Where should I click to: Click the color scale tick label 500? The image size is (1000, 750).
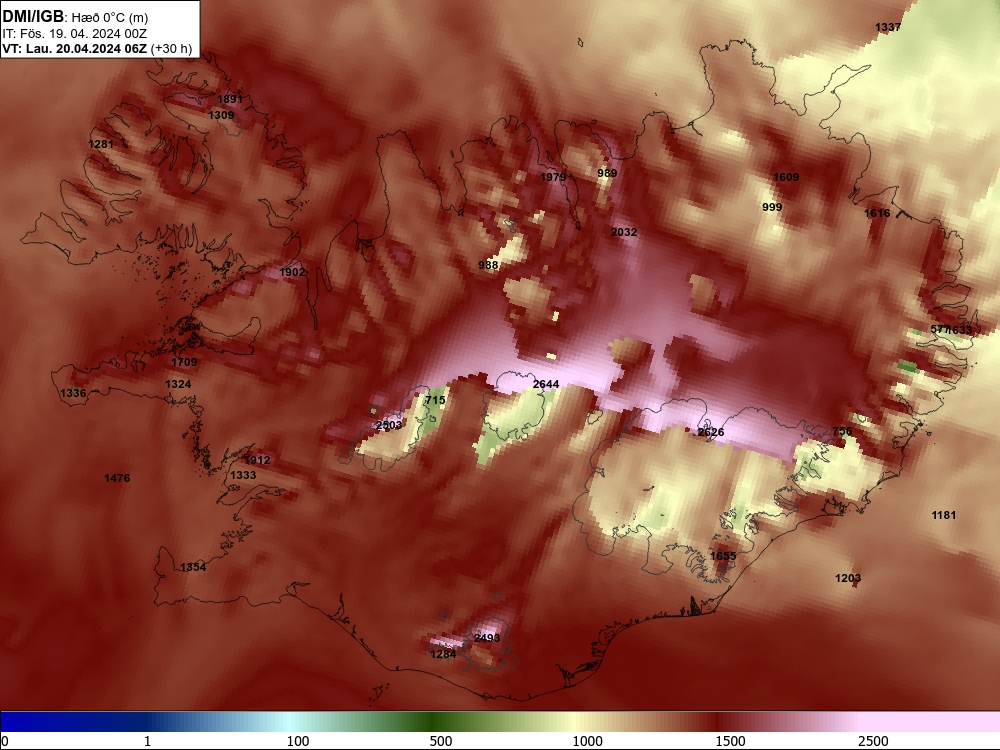(441, 741)
